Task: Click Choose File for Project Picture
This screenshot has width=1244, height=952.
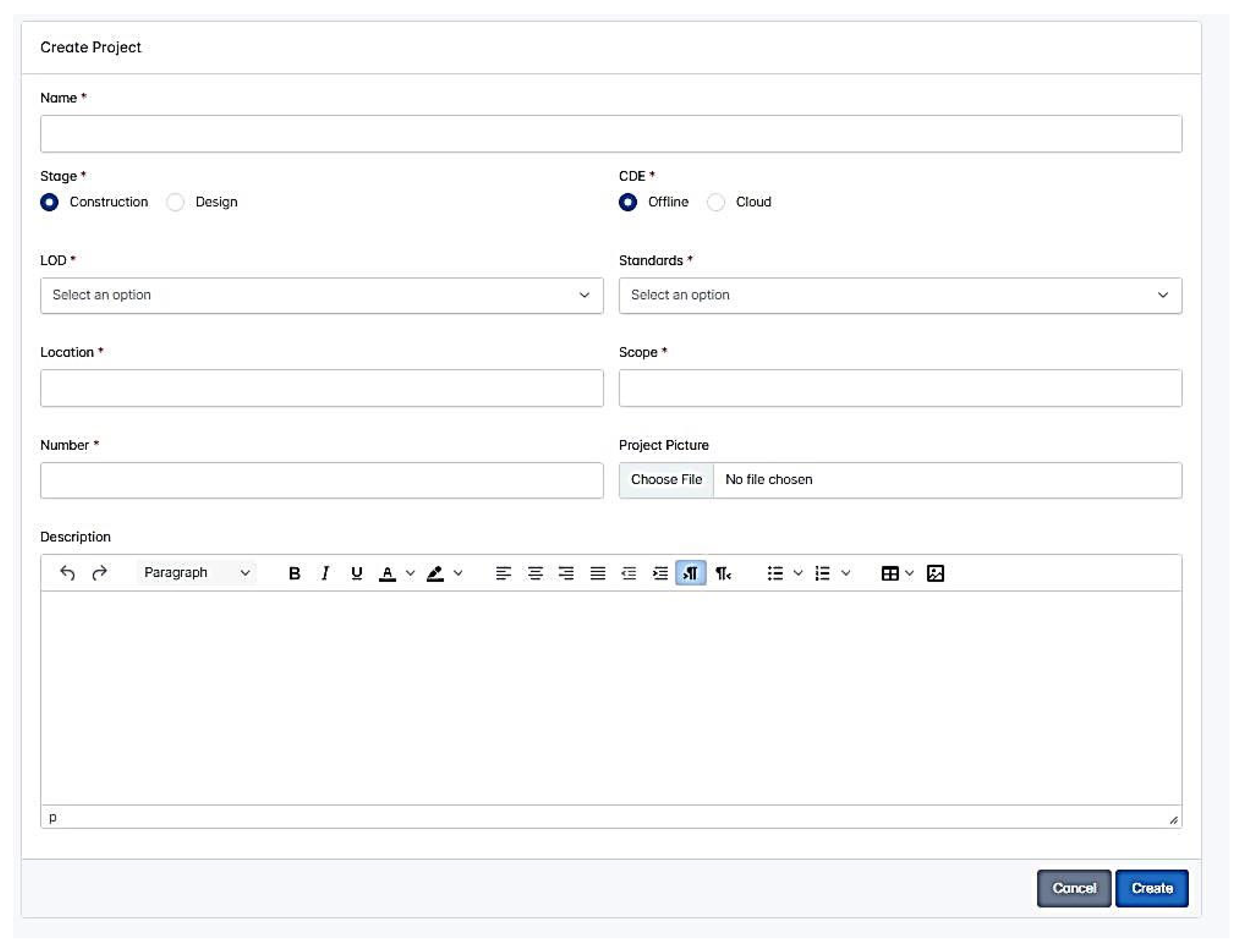Action: 666,480
